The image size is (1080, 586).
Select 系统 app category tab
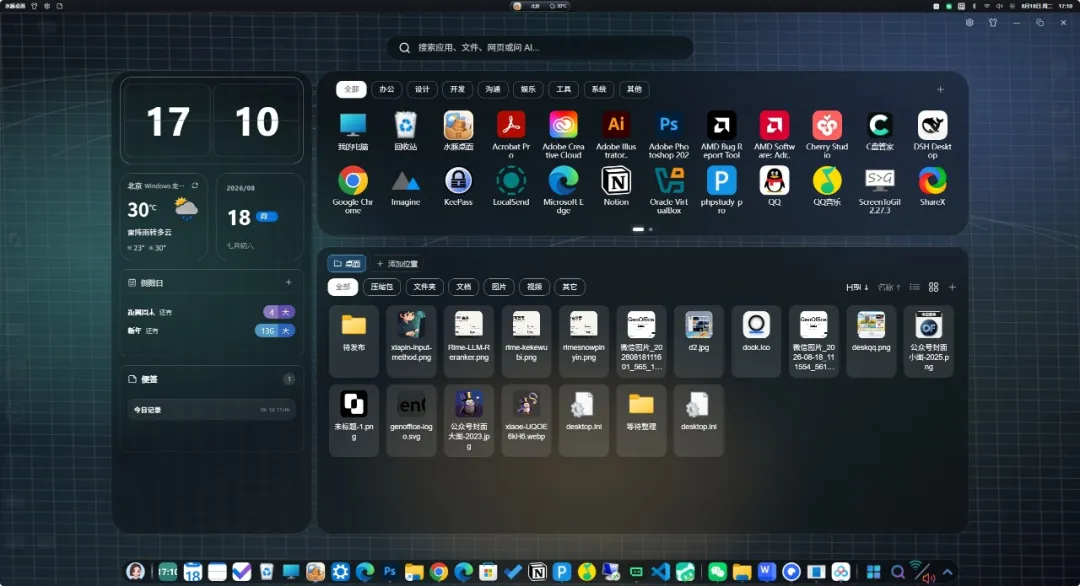click(599, 90)
